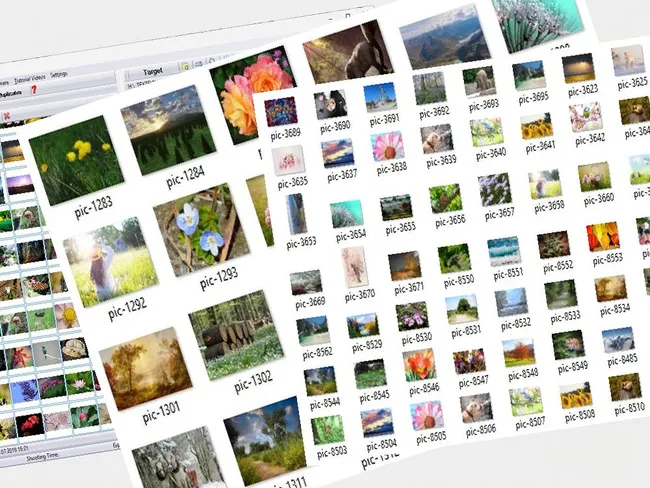This screenshot has height=488, width=650.
Task: Click the pic-8553 file name
Action: pyautogui.click(x=608, y=259)
